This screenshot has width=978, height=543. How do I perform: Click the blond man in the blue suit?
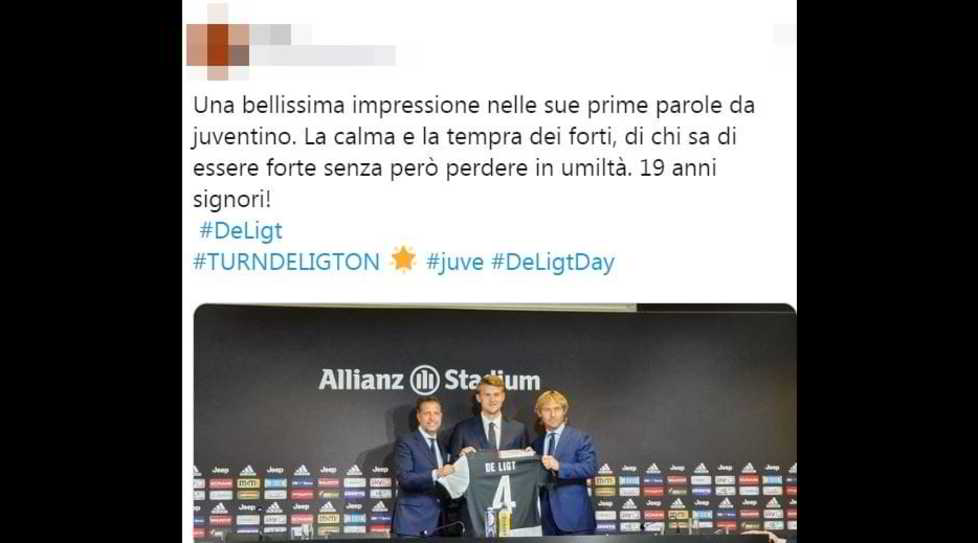pyautogui.click(x=563, y=463)
